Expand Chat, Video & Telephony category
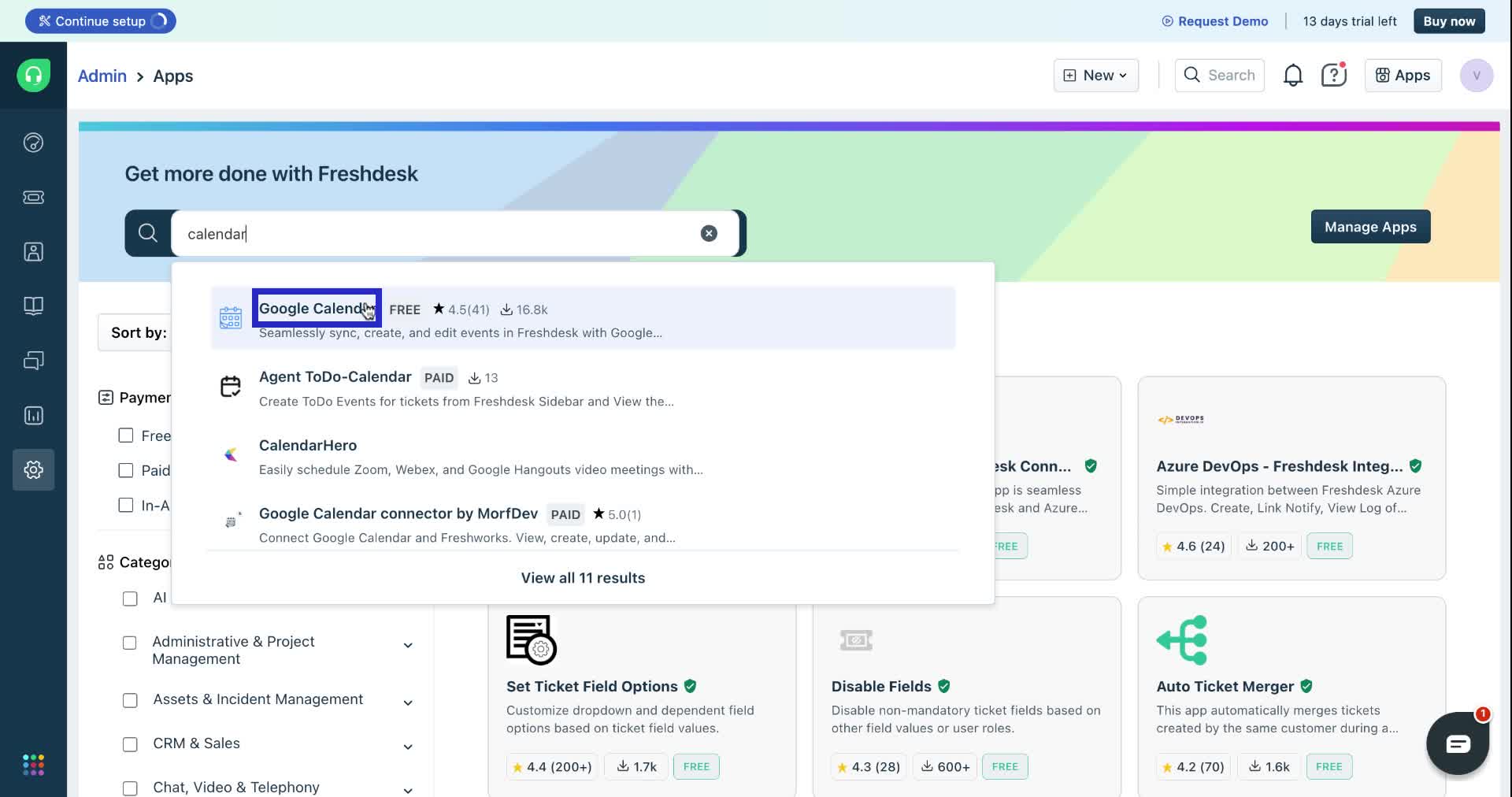The width and height of the screenshot is (1512, 797). point(408,790)
